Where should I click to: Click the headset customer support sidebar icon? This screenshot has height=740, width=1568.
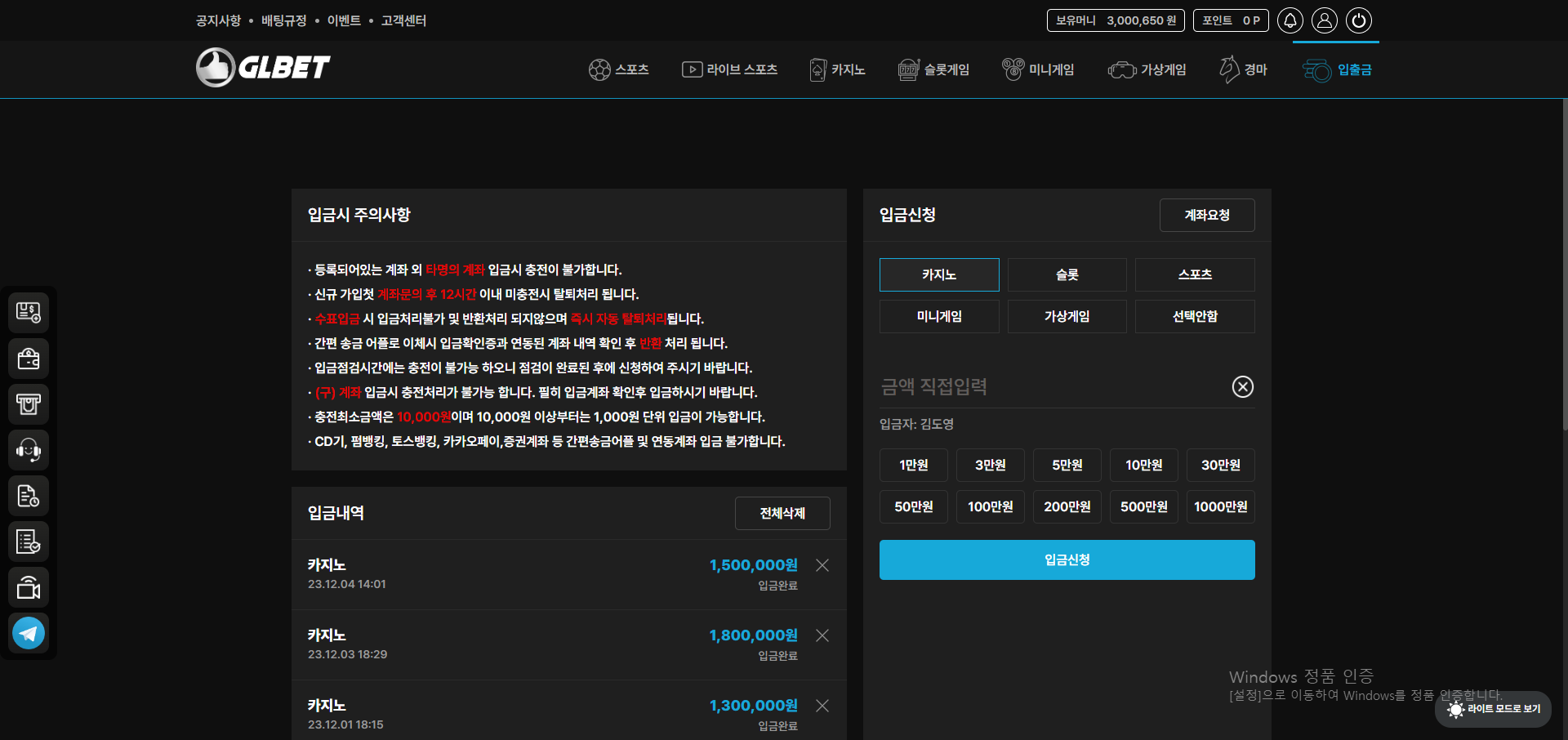point(29,450)
